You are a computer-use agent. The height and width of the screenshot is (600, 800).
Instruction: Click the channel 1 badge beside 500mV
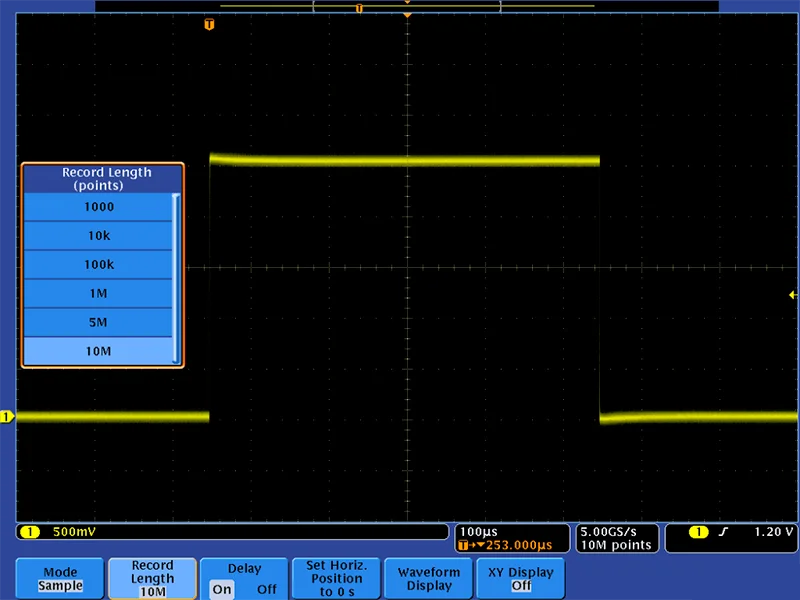(30, 532)
